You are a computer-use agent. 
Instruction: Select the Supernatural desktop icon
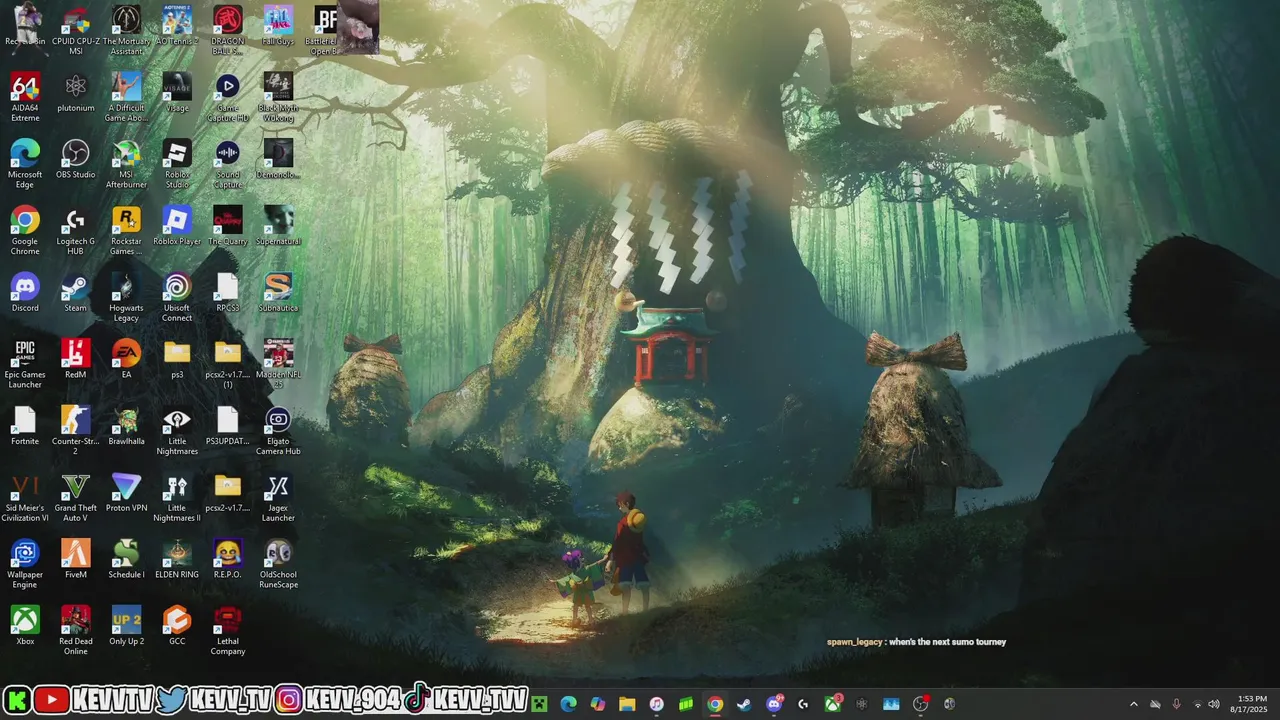pos(278,226)
